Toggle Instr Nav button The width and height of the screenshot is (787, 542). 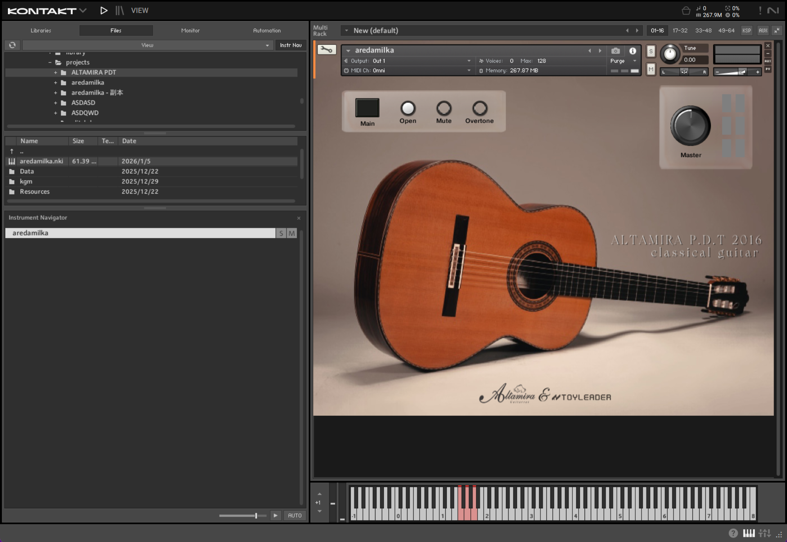coord(291,45)
